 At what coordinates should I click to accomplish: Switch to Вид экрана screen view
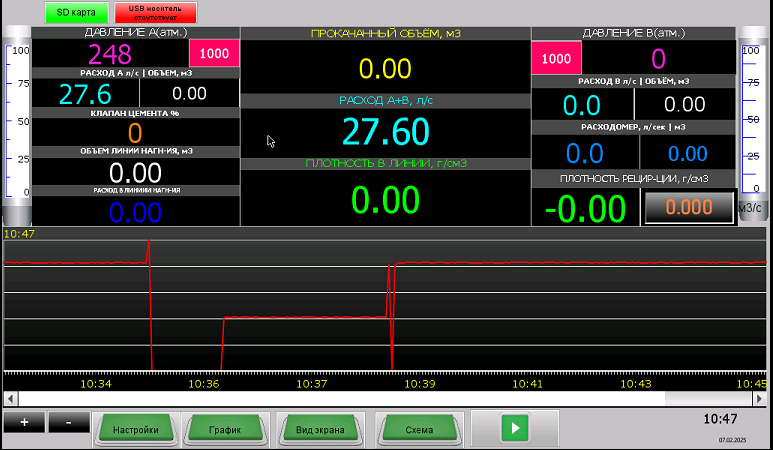point(320,430)
